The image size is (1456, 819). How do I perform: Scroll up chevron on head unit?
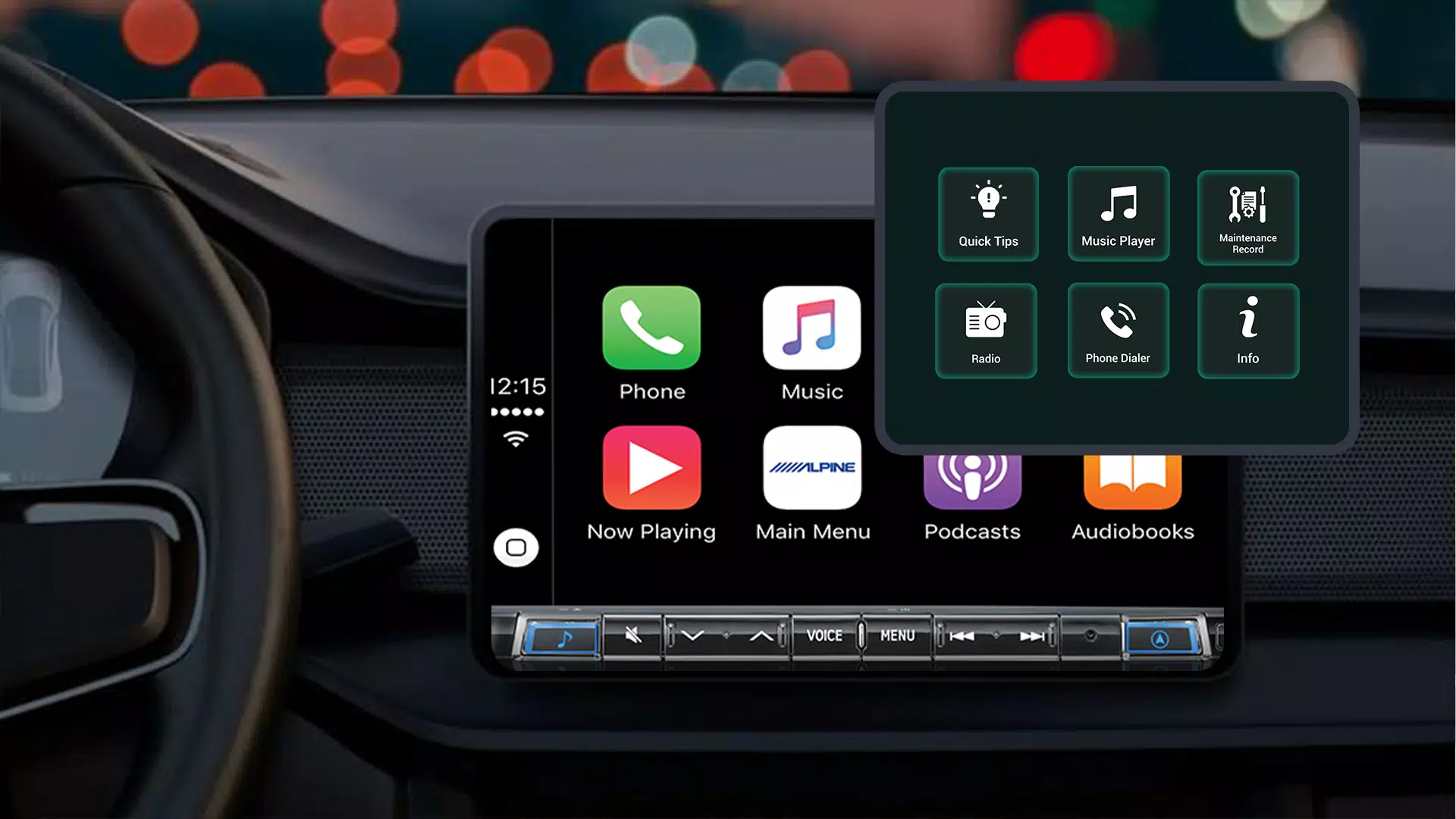[761, 636]
